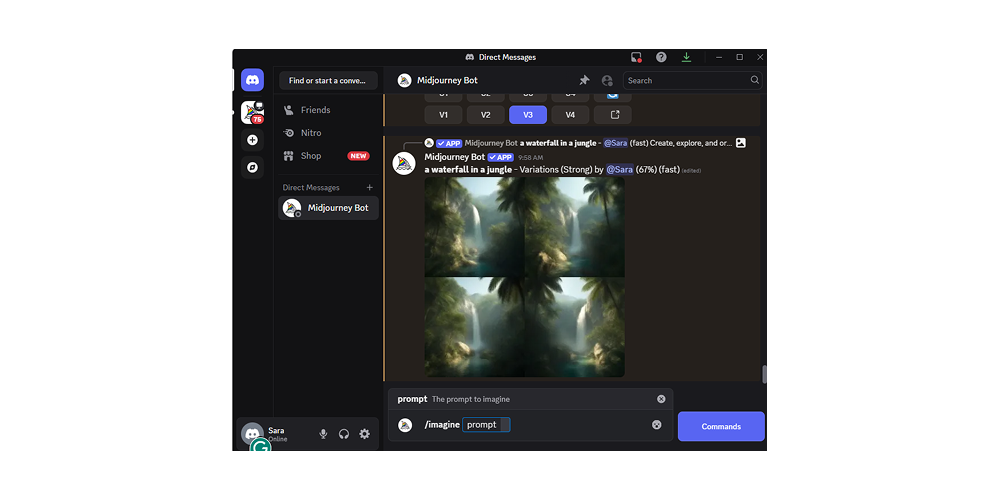Click the NEW badge beside Shop
The image size is (1000, 500).
(x=358, y=156)
